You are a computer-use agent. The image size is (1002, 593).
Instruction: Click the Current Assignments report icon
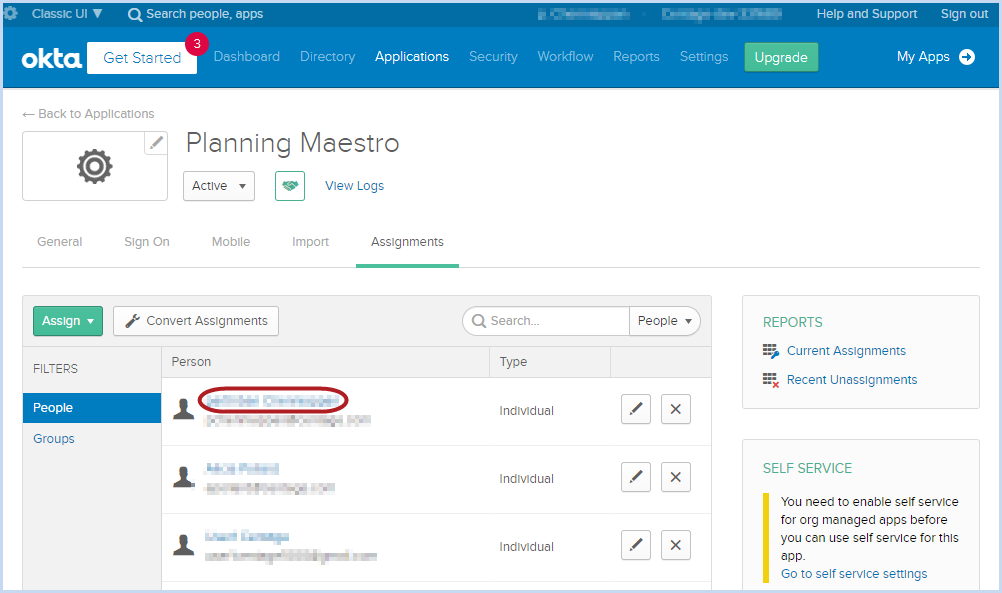point(771,351)
